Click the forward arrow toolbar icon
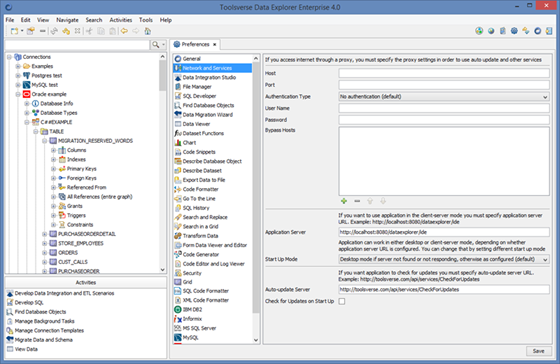Screen dimensions: 560x364 tap(136, 31)
